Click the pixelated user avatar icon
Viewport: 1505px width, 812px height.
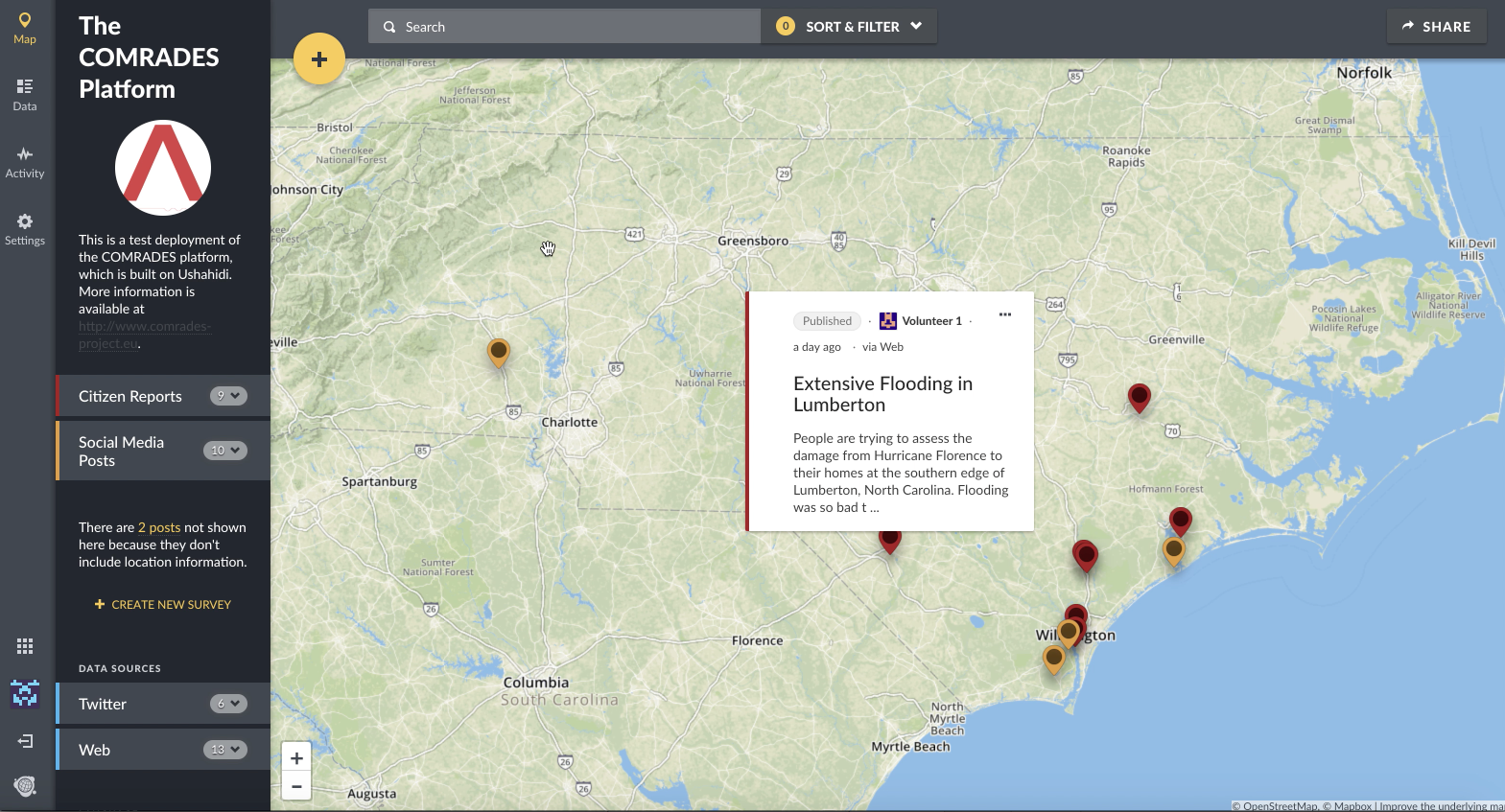coord(25,693)
